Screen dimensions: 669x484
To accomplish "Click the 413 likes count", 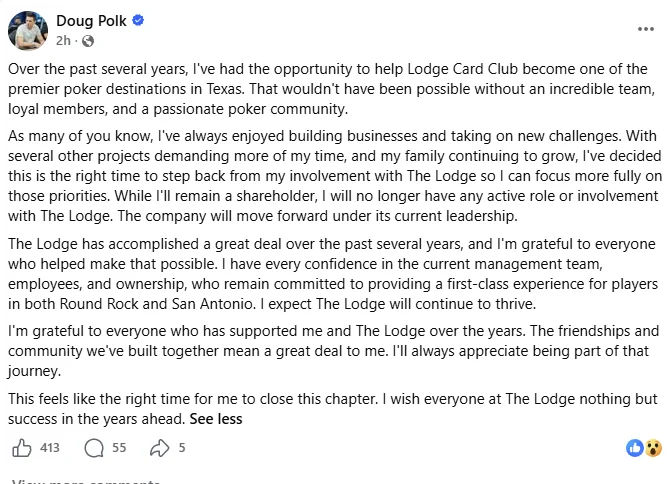I will [50, 447].
